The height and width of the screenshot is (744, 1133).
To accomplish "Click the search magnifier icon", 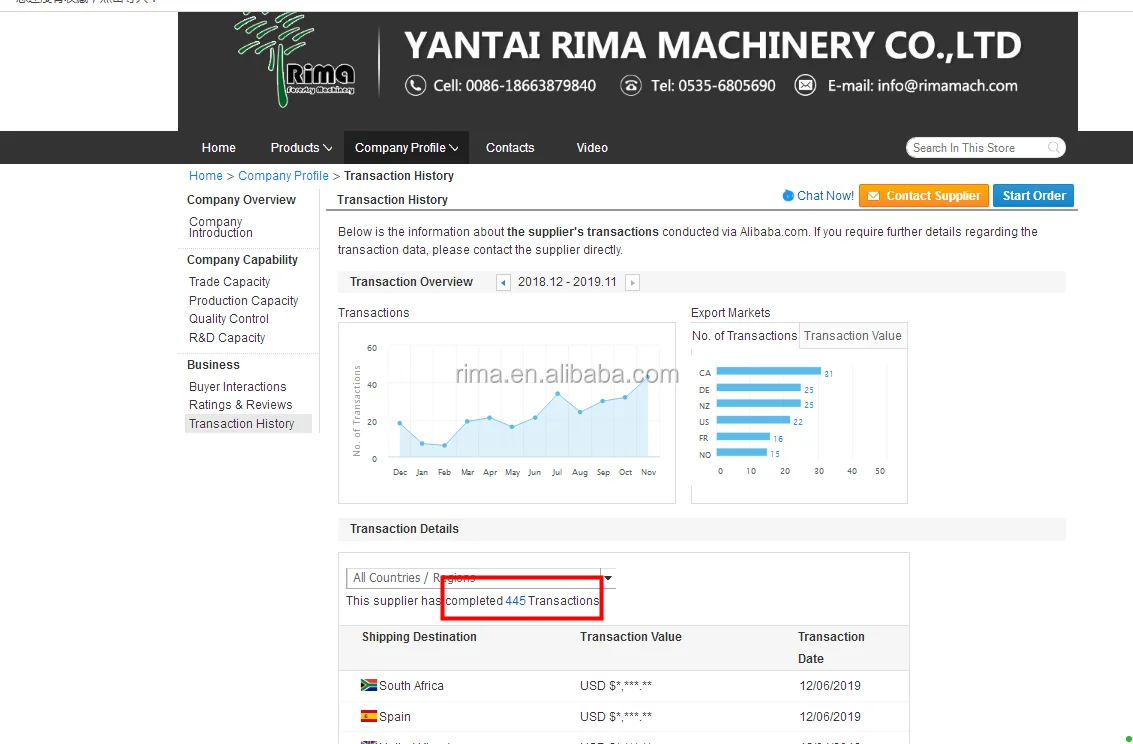I will (1053, 148).
